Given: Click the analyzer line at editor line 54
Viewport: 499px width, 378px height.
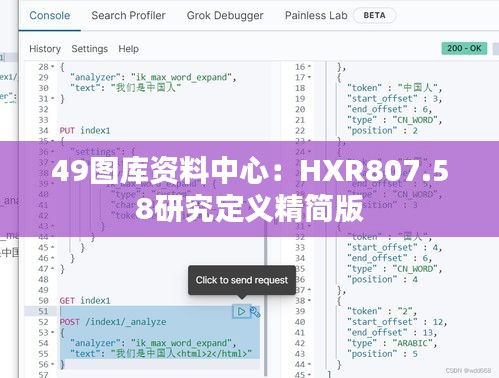Looking at the screenshot, I should pos(153,343).
